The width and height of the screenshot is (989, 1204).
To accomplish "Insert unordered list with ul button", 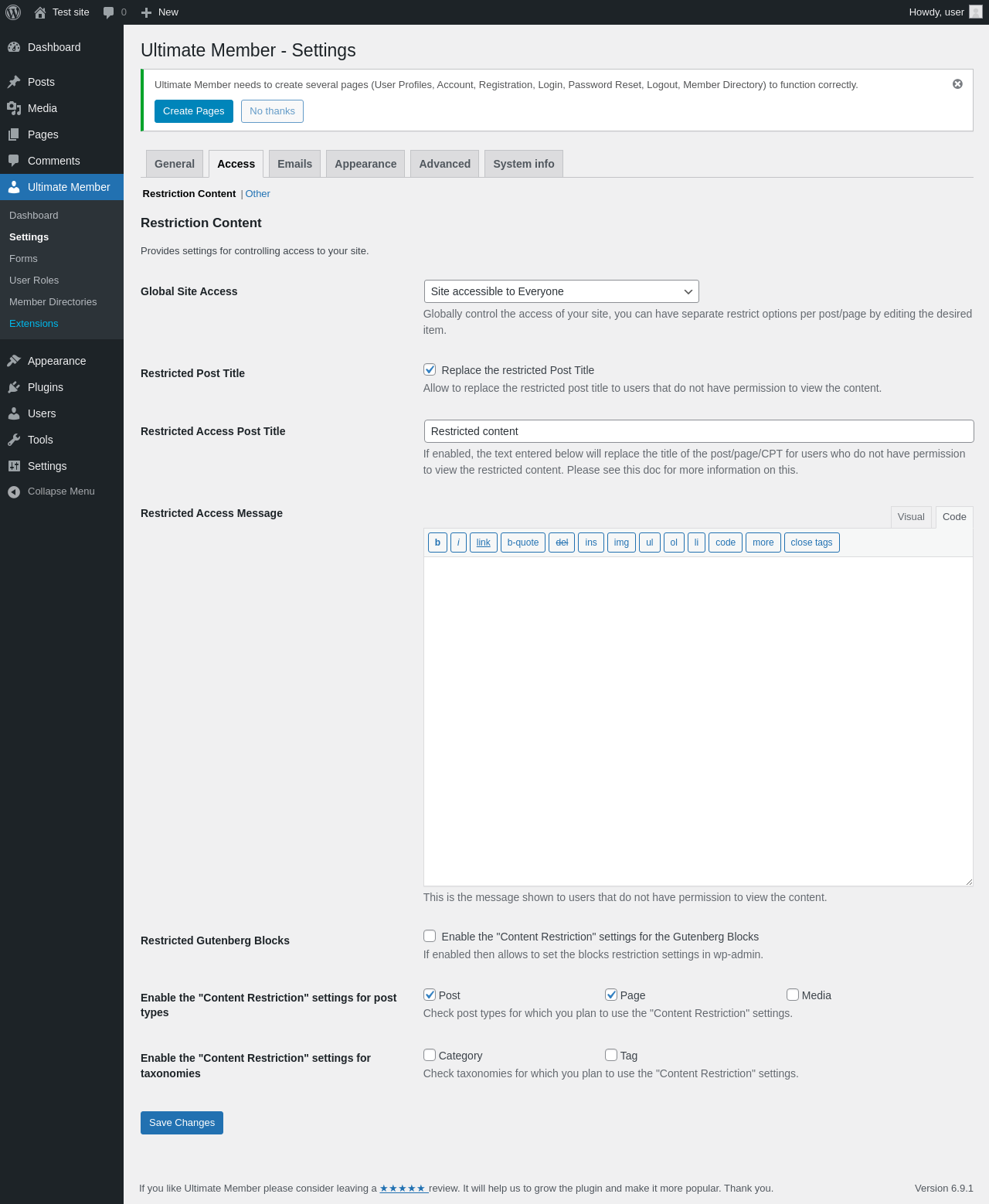I will pyautogui.click(x=650, y=542).
